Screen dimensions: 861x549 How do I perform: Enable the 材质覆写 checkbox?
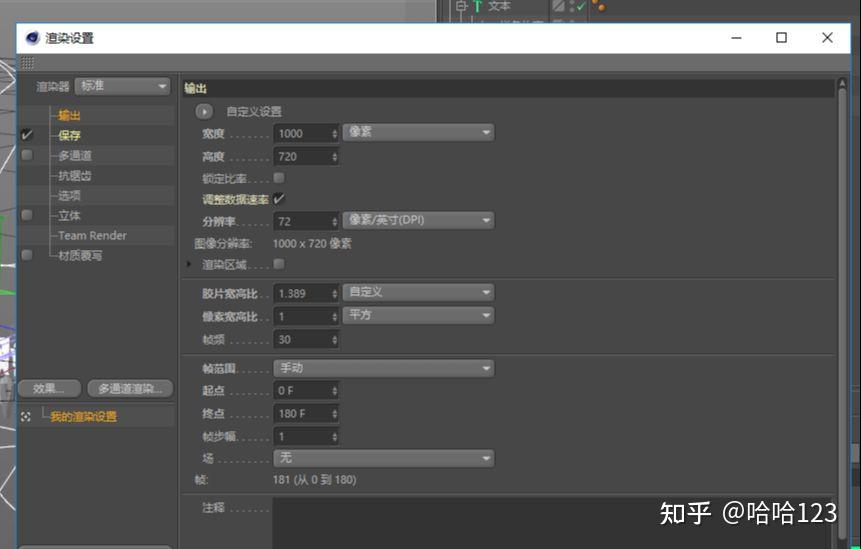(26, 255)
